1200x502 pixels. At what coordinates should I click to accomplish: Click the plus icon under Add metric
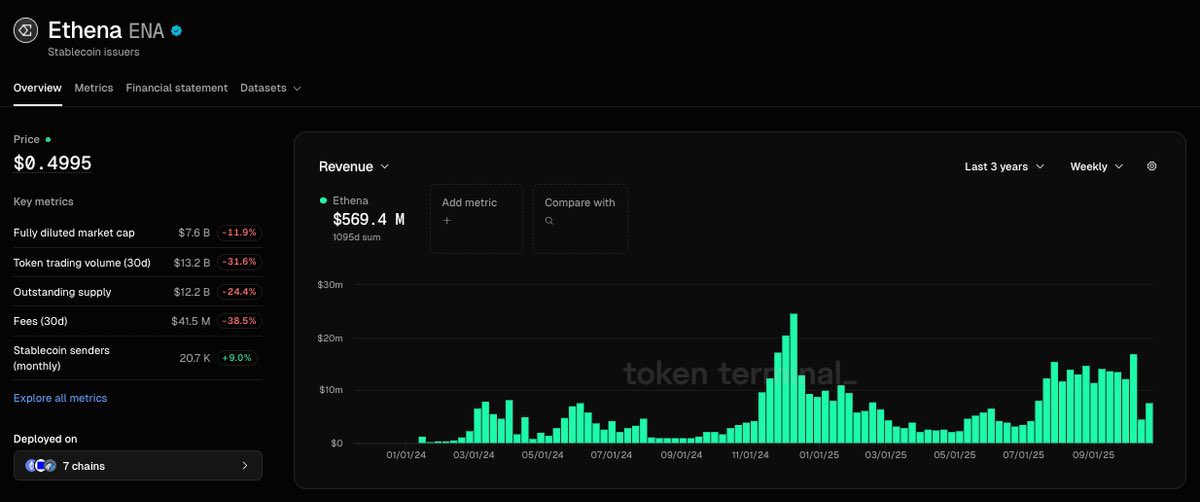(445, 220)
